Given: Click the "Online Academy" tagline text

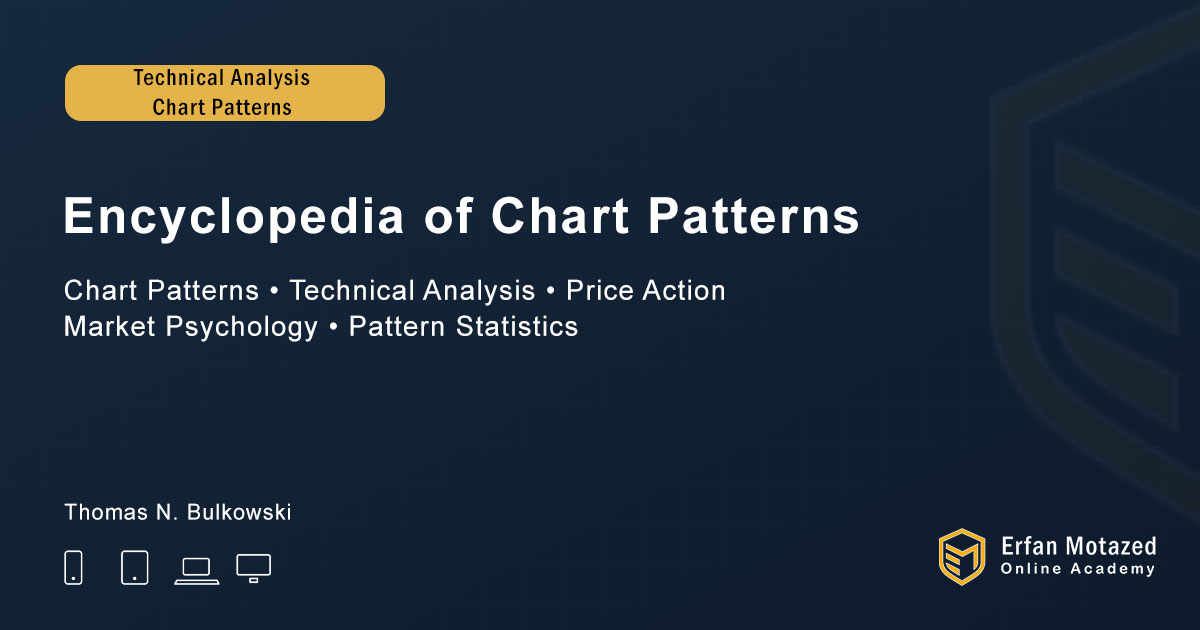Looking at the screenshot, I should click(1078, 569).
